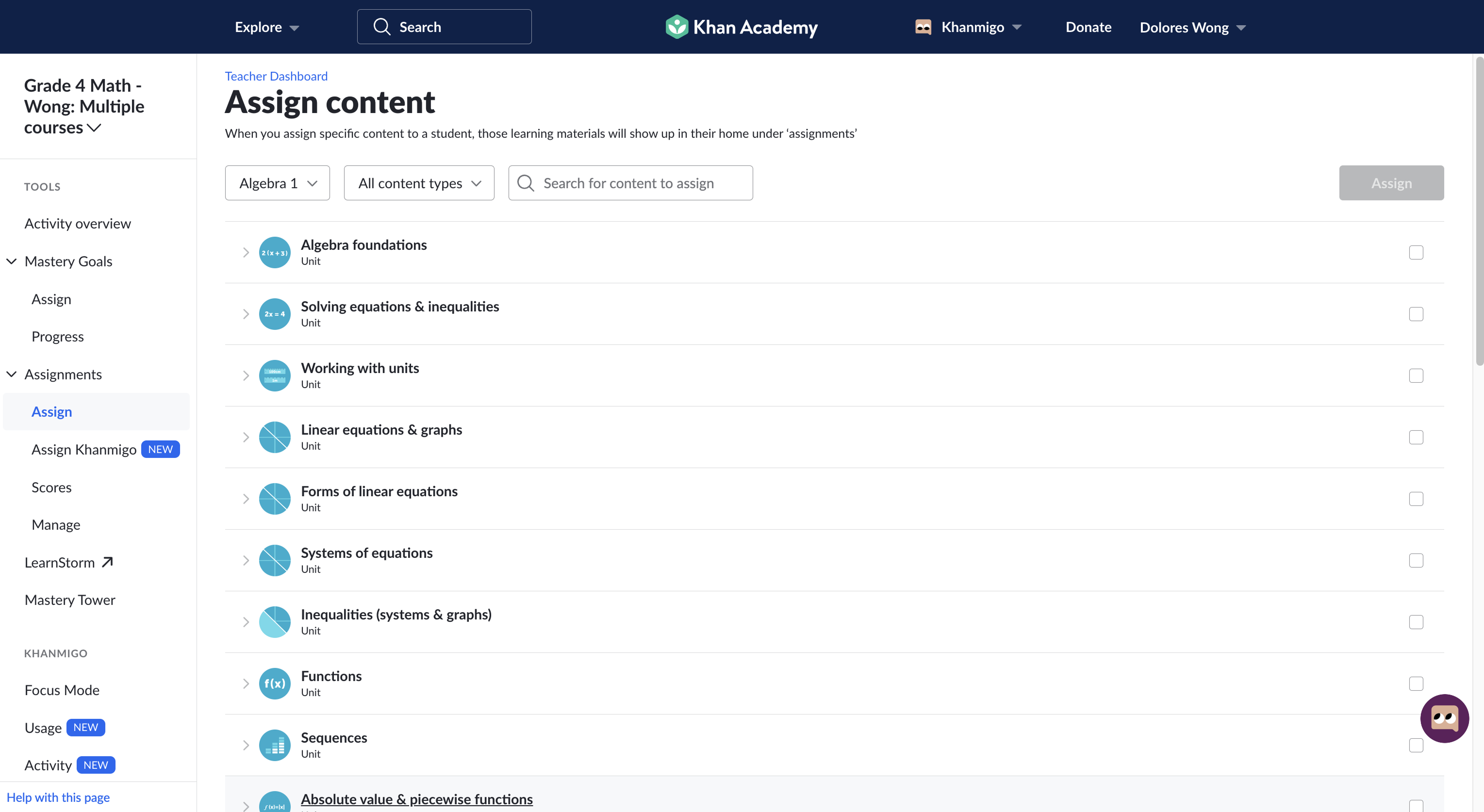Click the Search for content to assign field

coord(630,183)
